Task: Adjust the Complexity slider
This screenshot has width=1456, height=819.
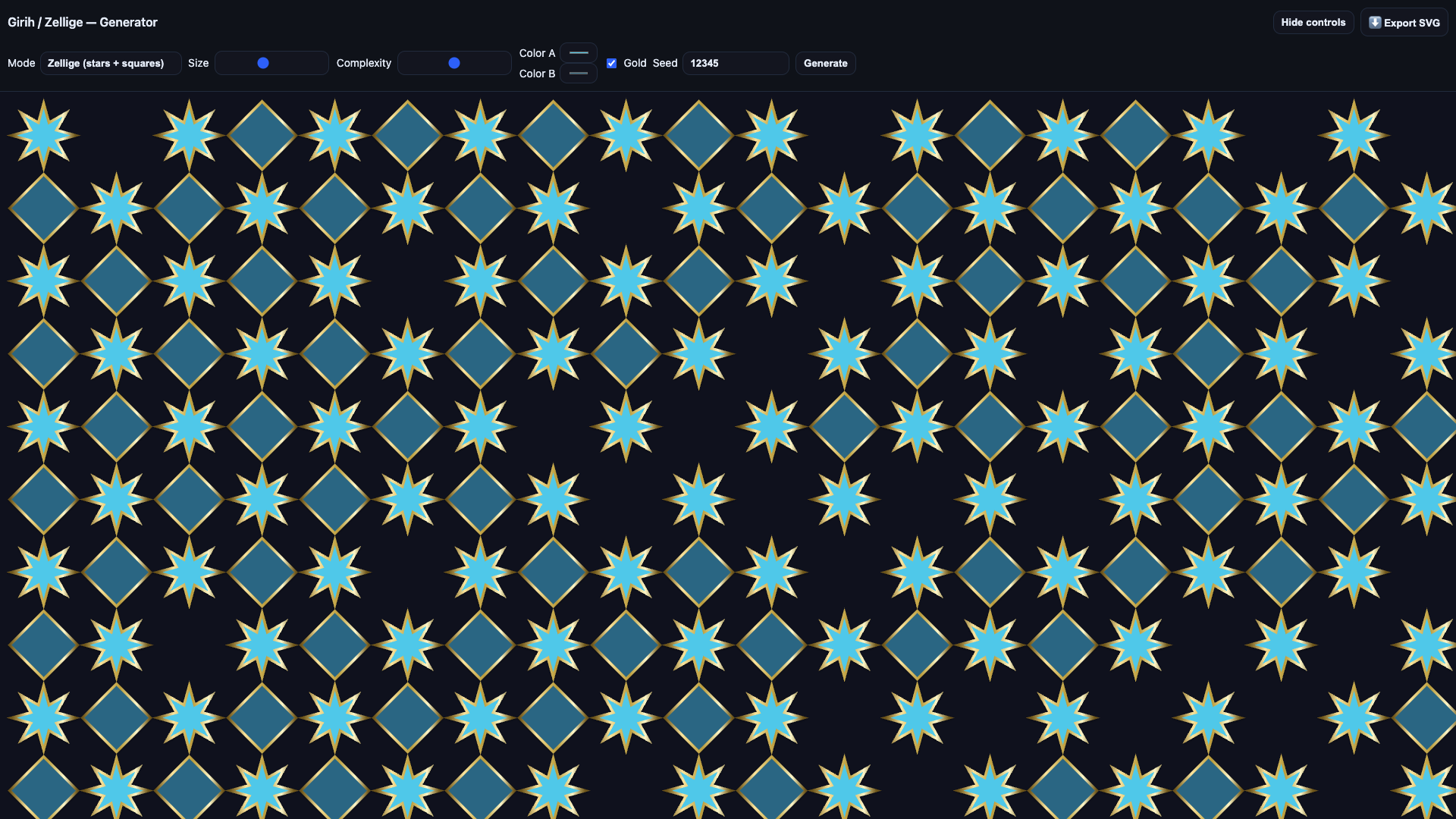Action: click(x=454, y=63)
